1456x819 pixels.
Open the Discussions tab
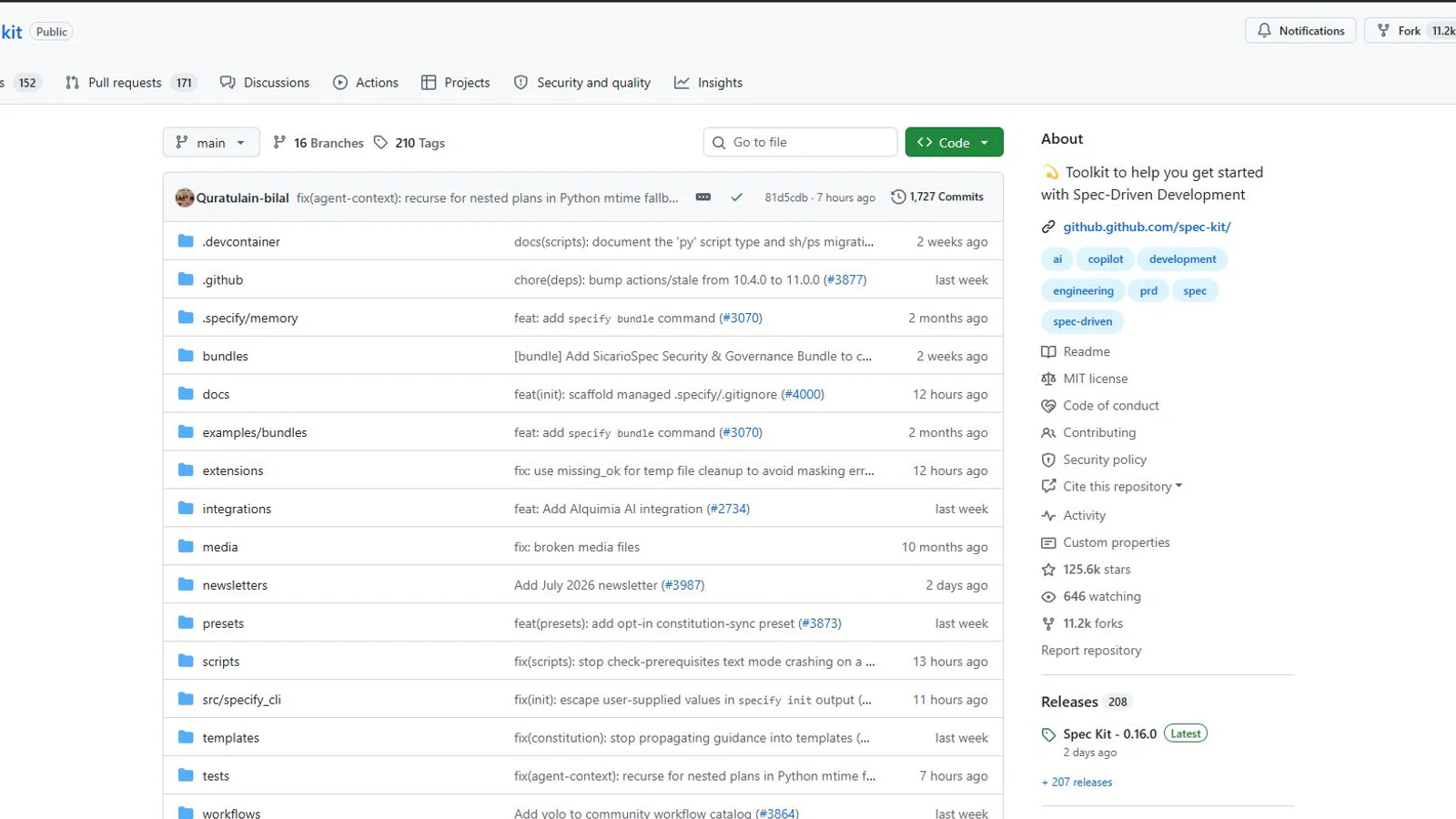point(265,83)
